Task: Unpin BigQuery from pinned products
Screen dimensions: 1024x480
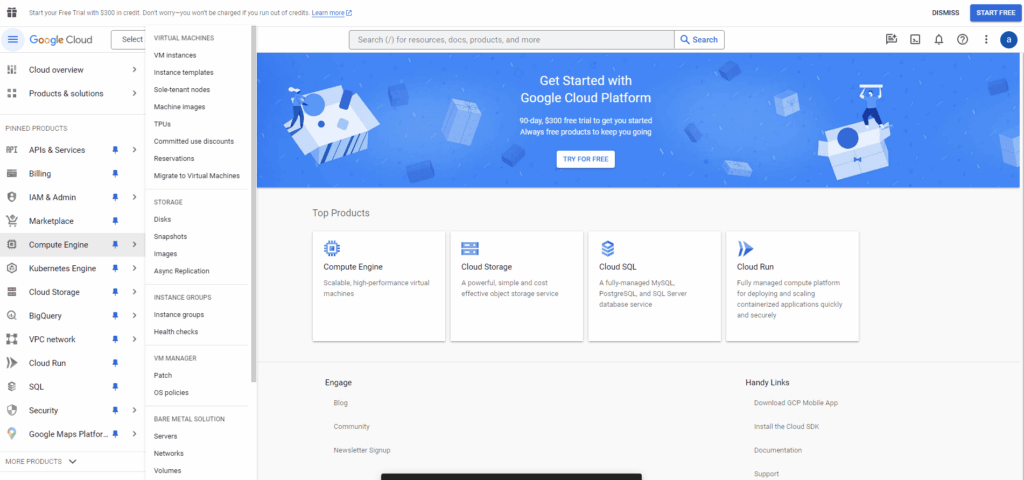Action: pos(115,316)
